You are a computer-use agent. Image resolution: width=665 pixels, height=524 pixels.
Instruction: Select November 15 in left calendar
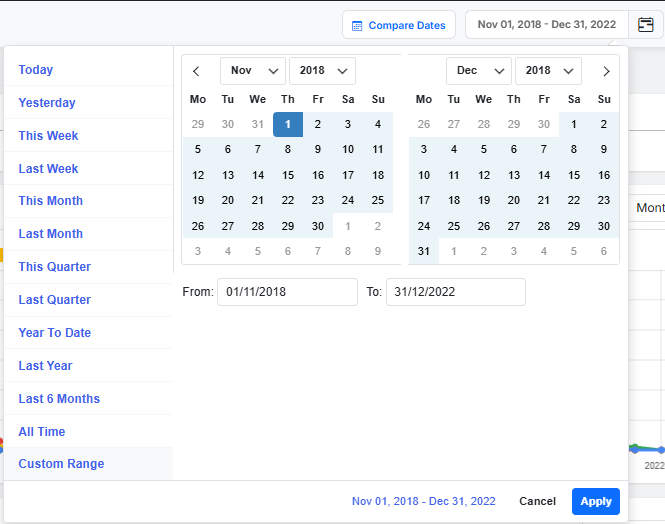288,175
